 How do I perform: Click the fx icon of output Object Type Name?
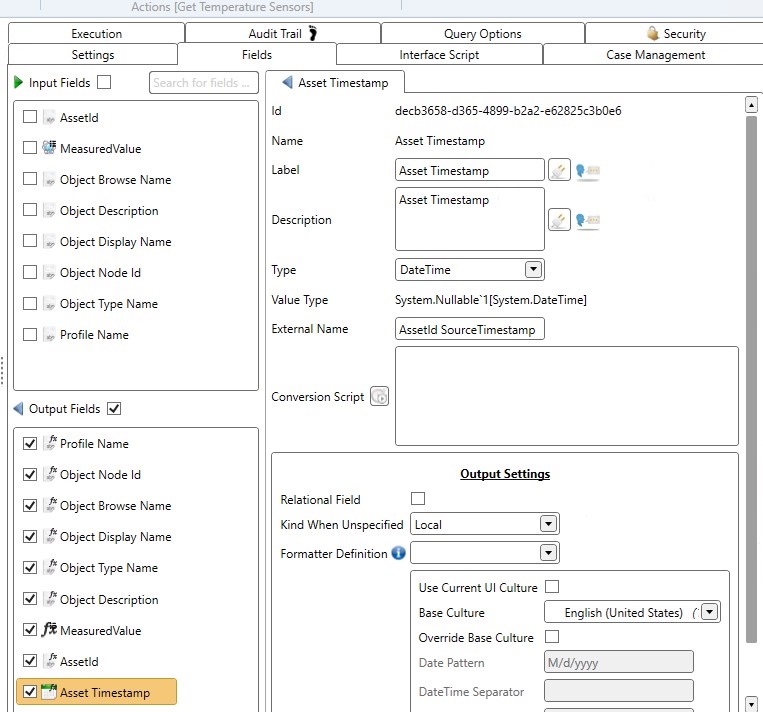click(50, 567)
